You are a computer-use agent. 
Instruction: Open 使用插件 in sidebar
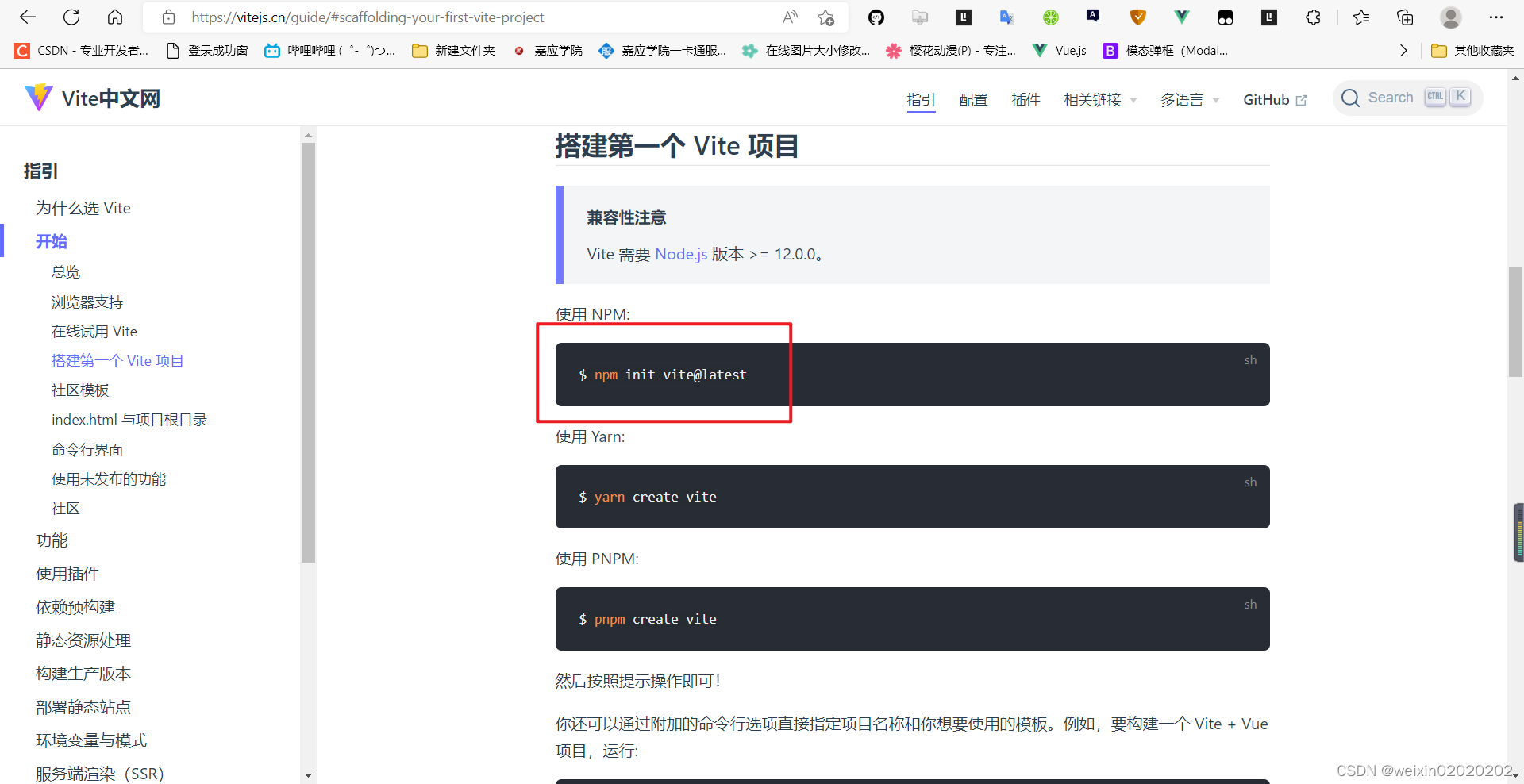pos(67,574)
